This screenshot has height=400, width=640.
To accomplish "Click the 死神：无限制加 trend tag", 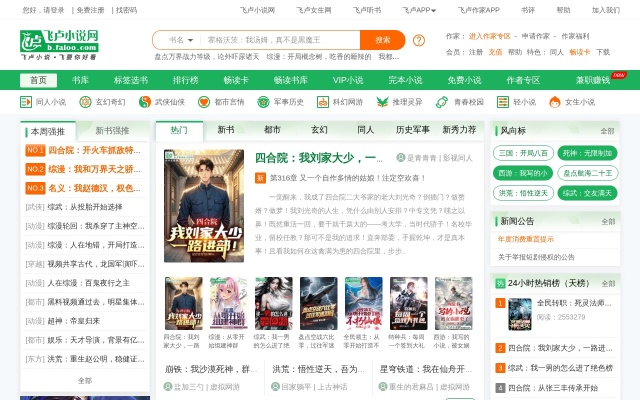I will pos(581,153).
